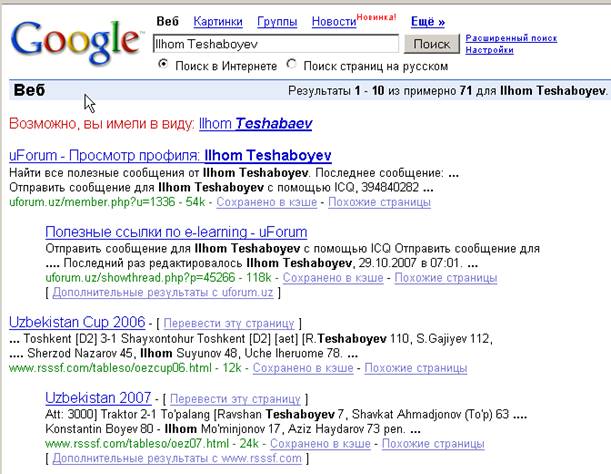Open the Группы tab
The height and width of the screenshot is (474, 611).
(x=277, y=21)
